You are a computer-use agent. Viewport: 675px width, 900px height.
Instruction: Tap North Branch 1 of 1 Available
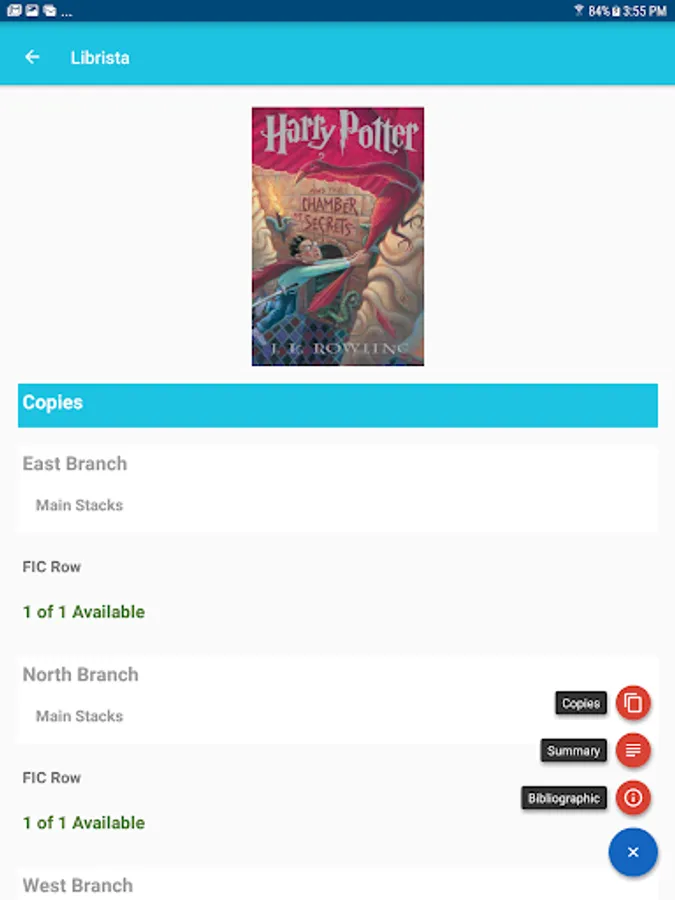click(84, 823)
